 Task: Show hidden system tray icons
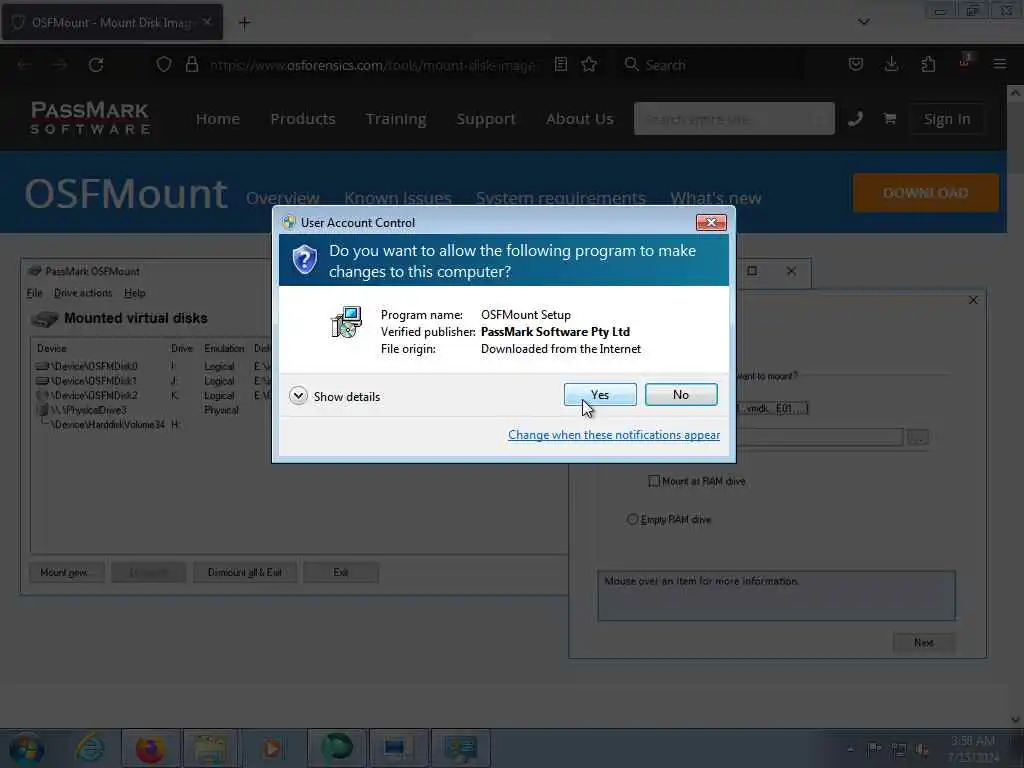tap(850, 749)
